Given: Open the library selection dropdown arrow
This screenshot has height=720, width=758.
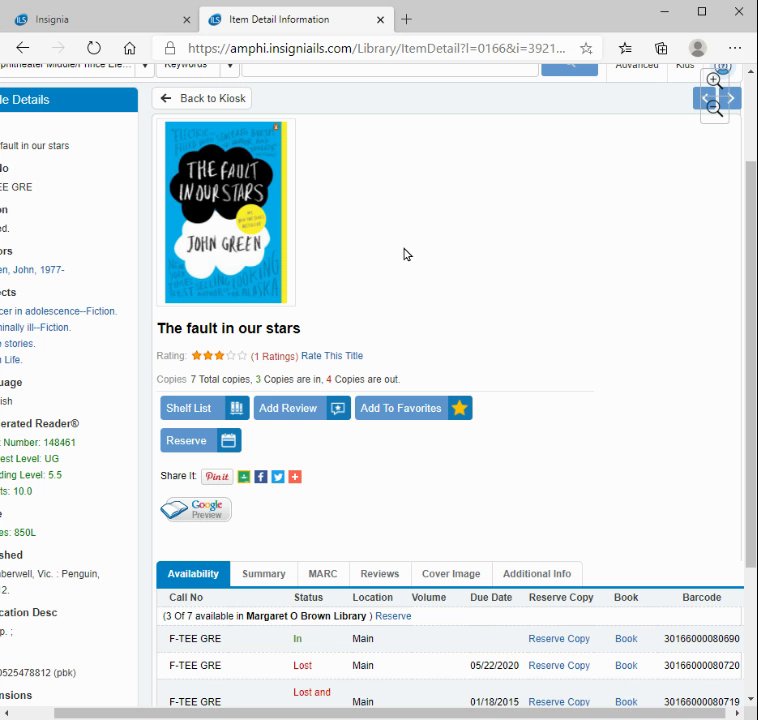Looking at the screenshot, I should tap(145, 66).
